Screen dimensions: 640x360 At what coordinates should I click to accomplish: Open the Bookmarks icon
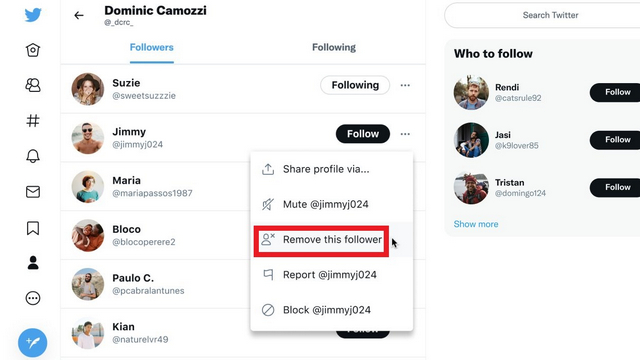coord(33,228)
